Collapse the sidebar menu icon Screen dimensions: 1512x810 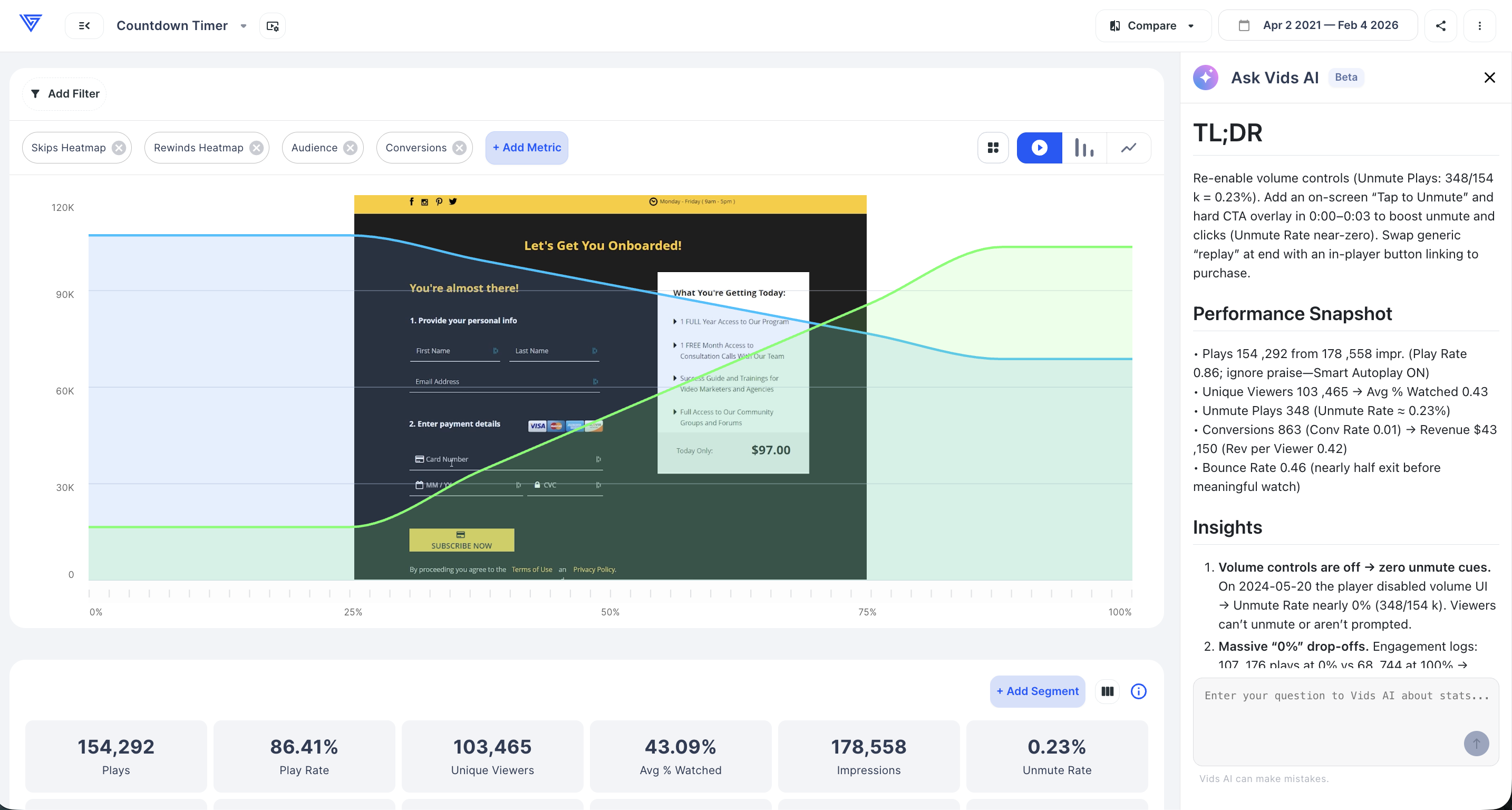84,26
